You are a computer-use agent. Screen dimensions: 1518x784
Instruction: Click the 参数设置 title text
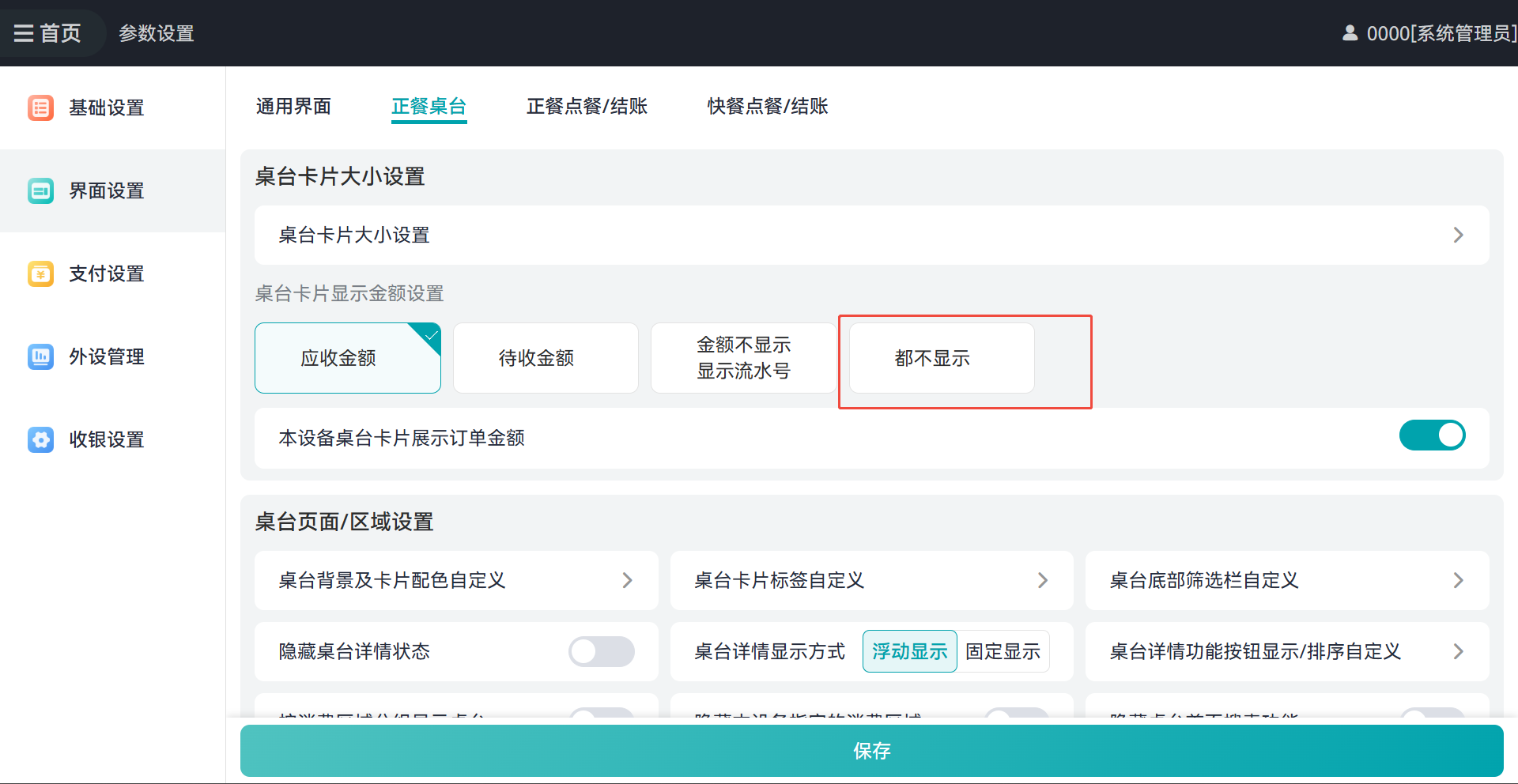click(x=157, y=33)
